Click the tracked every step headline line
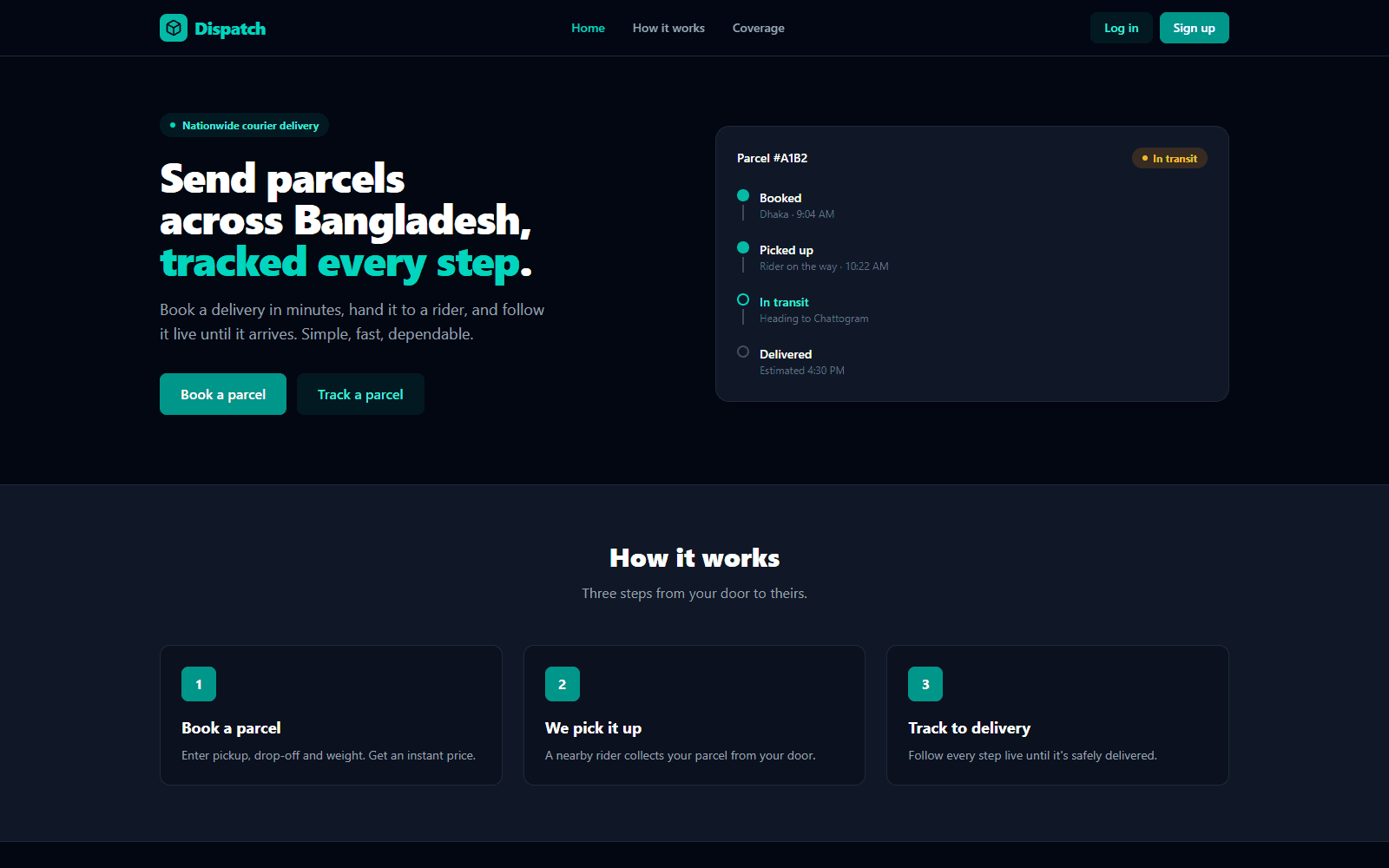This screenshot has height=868, width=1389. (x=346, y=263)
